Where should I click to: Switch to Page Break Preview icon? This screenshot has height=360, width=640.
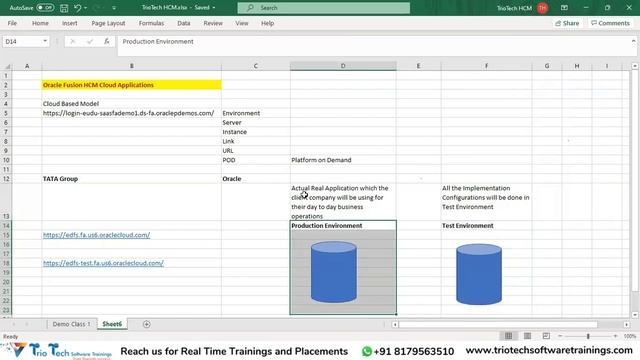coord(546,336)
